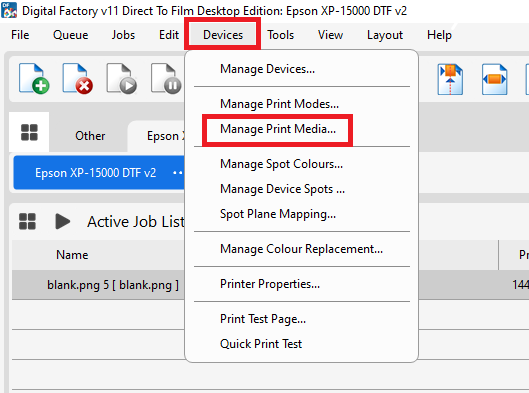
Task: Select the blue Epson XP-15000 DTF v2 queue
Action: (x=99, y=173)
